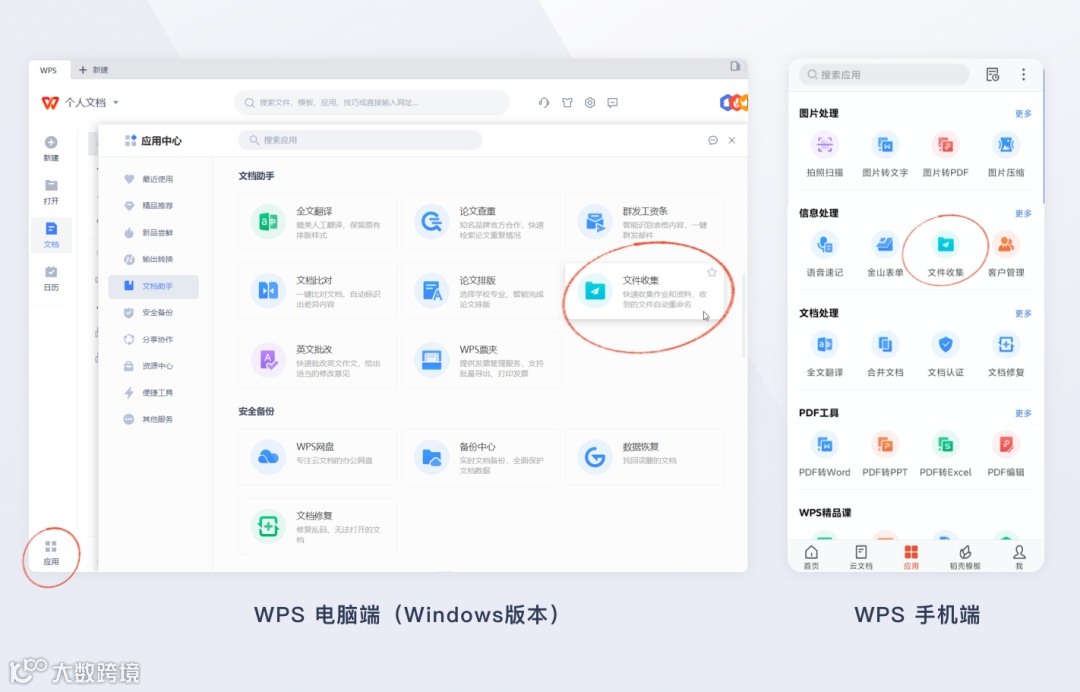Close the 应用中心 panel
Viewport: 1080px width, 692px height.
click(732, 140)
